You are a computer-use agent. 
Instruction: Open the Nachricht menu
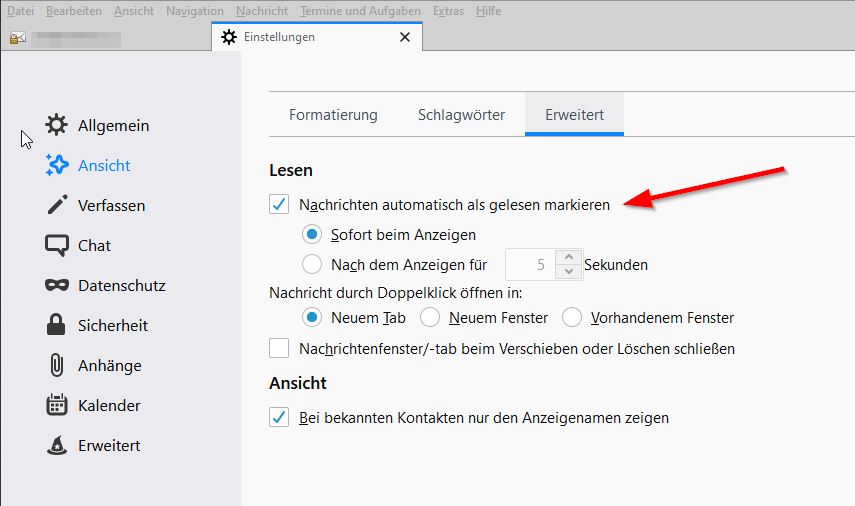click(262, 11)
